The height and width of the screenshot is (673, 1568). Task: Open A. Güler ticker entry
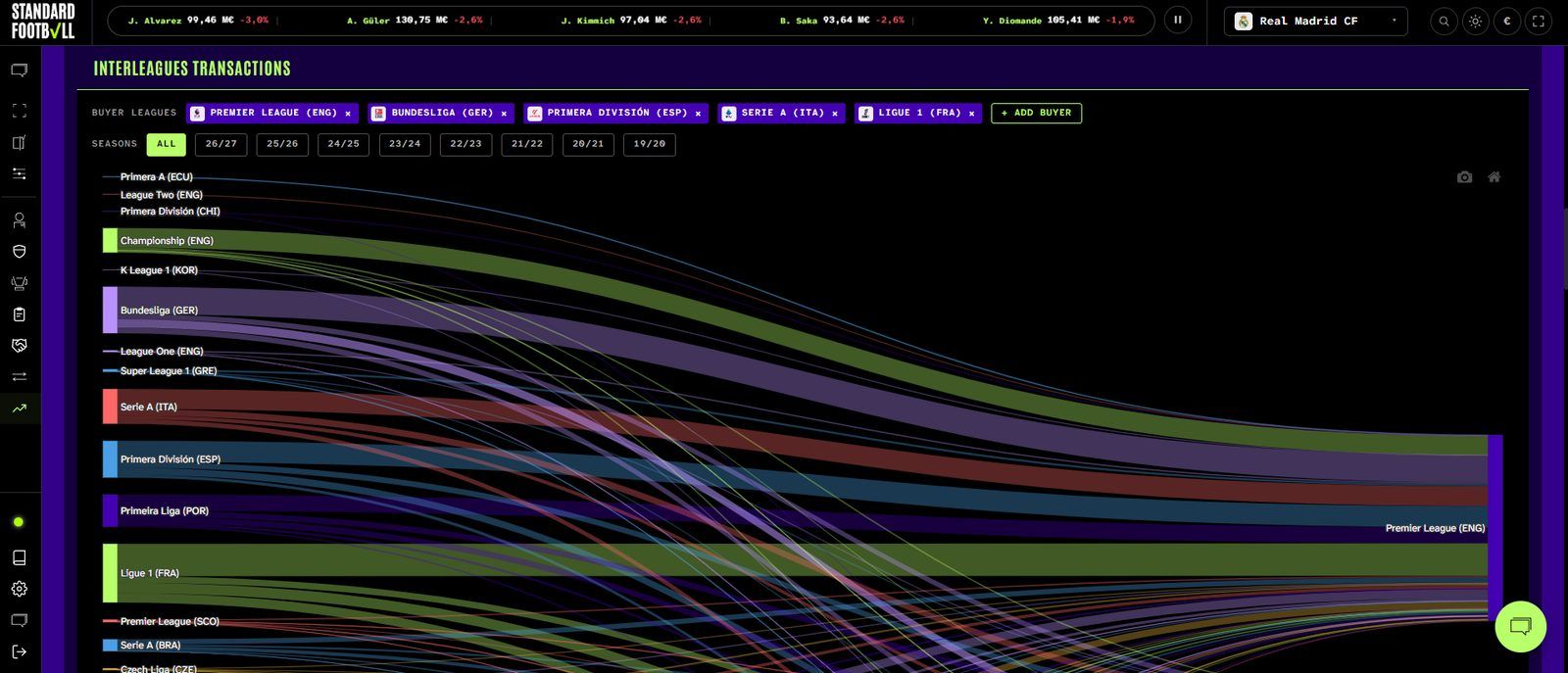(x=415, y=21)
